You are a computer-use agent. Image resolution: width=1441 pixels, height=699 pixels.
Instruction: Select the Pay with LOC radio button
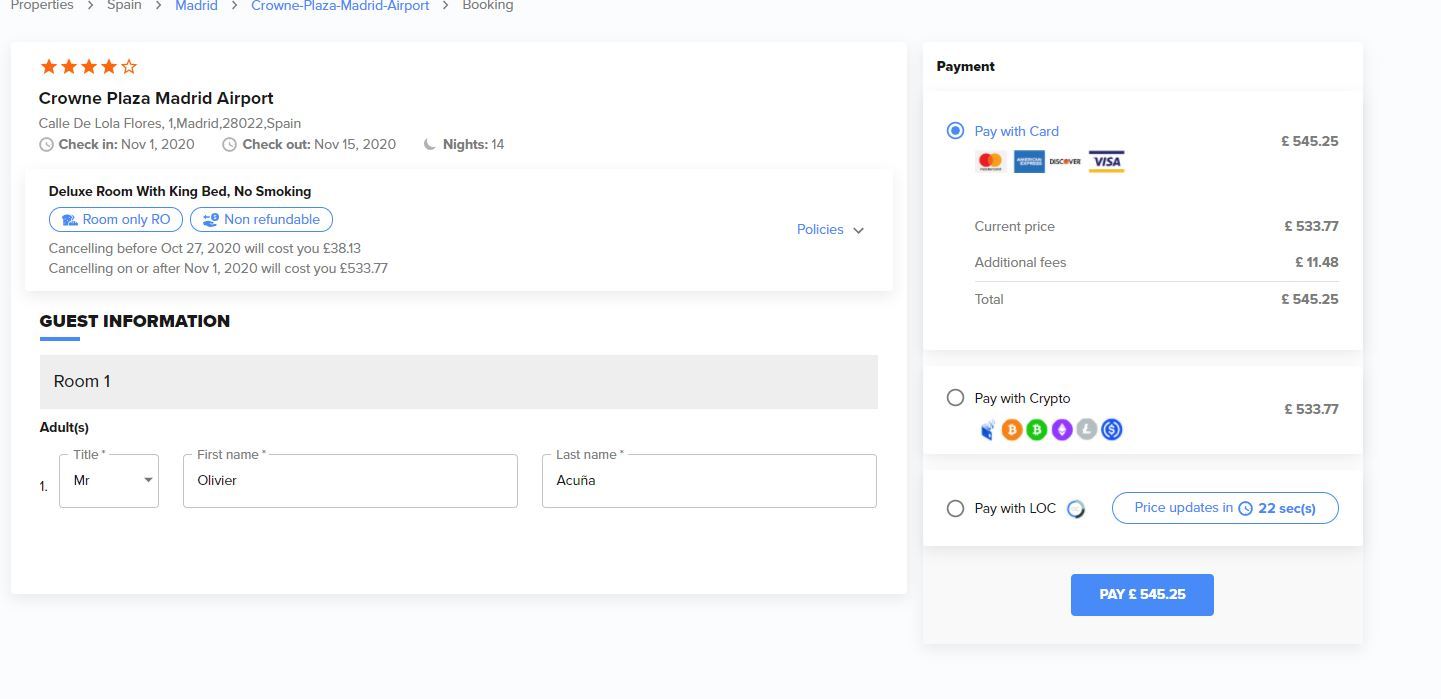[x=955, y=508]
